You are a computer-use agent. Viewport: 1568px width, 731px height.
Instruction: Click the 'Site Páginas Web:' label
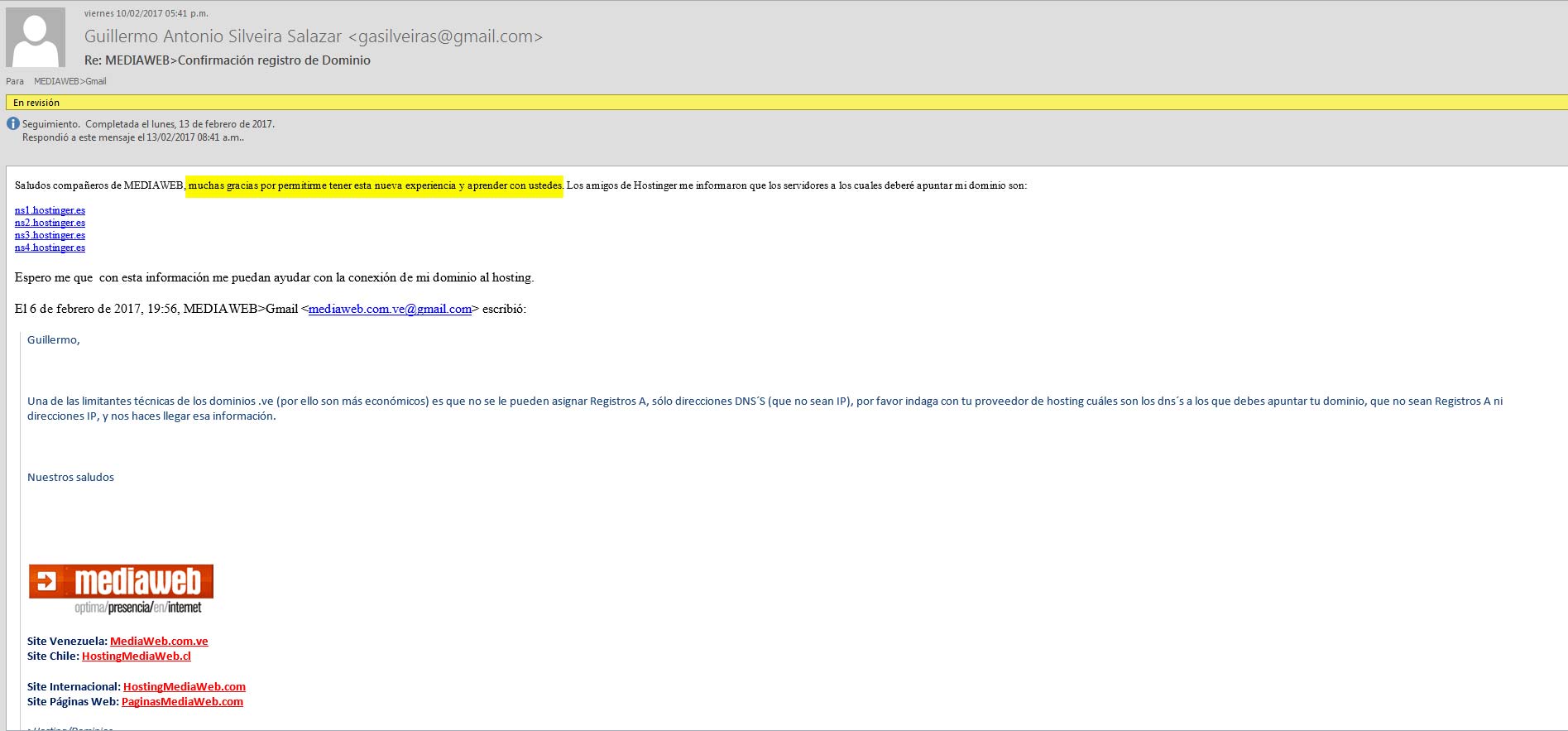73,701
